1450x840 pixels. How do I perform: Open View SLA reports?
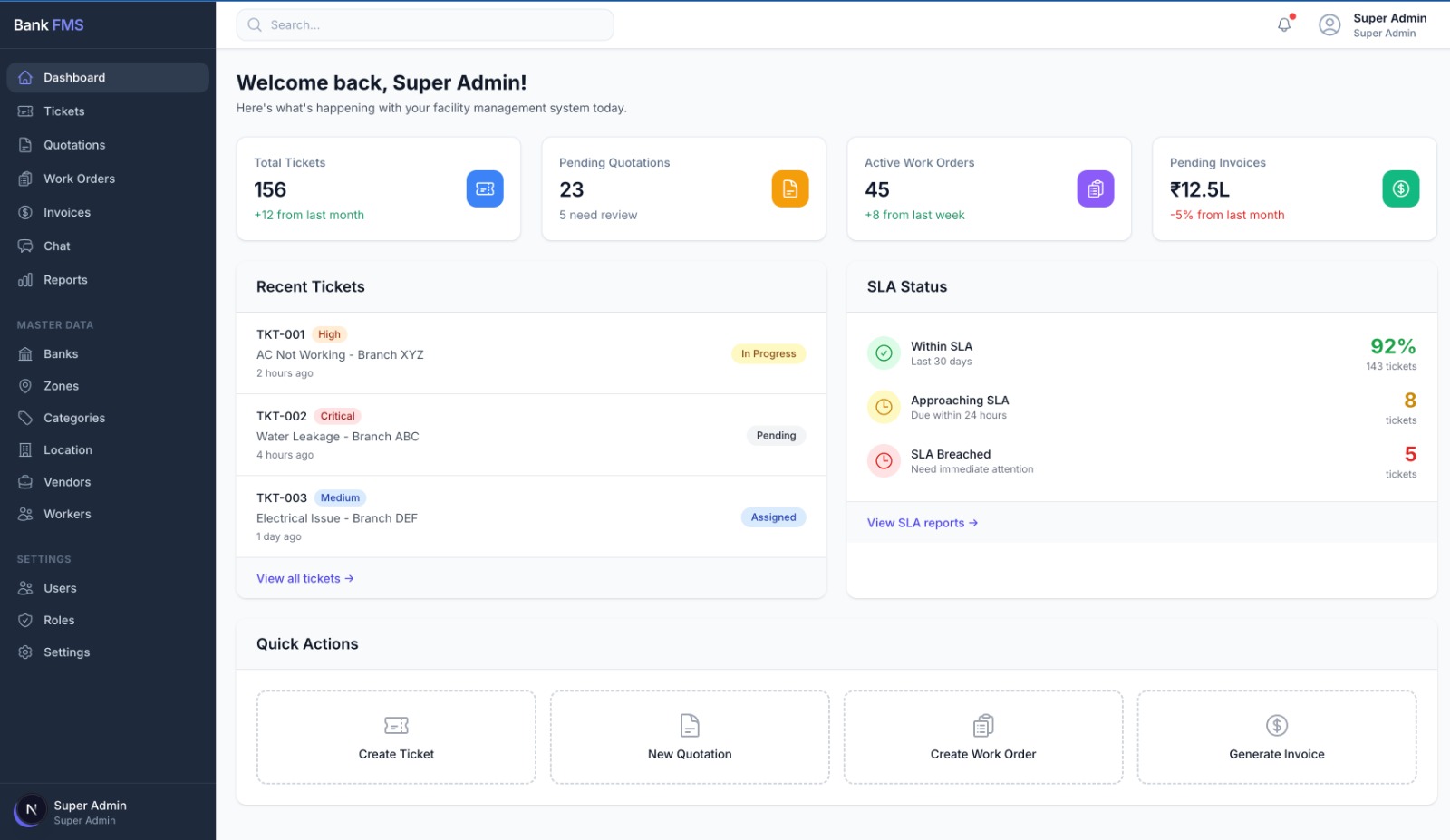(921, 523)
